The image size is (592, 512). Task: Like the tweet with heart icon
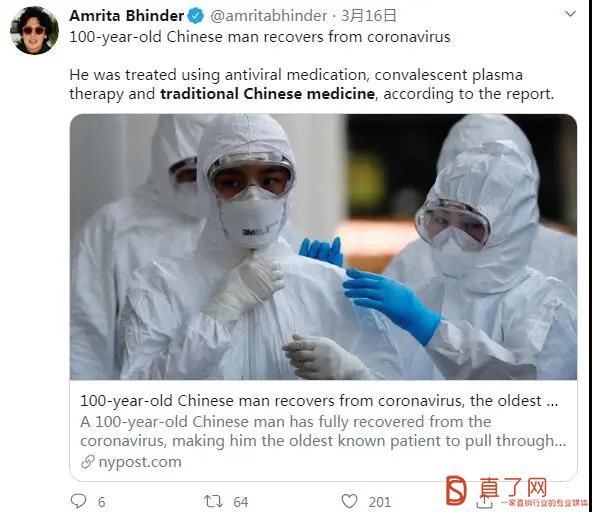(x=349, y=501)
